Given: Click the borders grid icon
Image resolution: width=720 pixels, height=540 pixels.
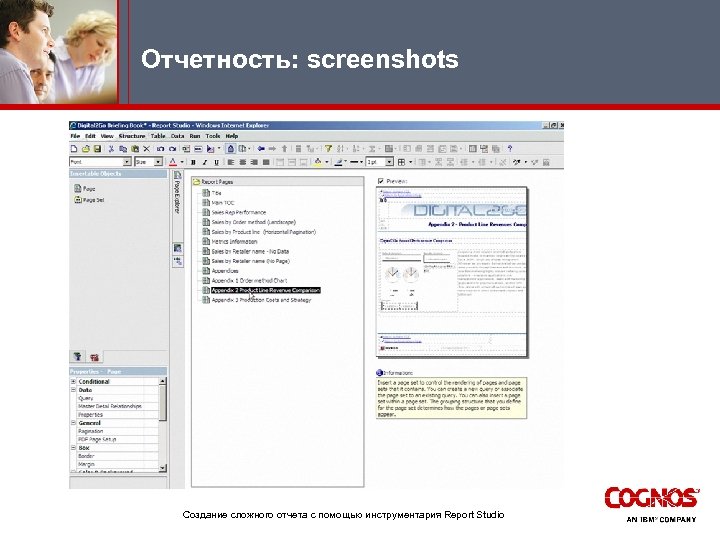Looking at the screenshot, I should pyautogui.click(x=401, y=162).
